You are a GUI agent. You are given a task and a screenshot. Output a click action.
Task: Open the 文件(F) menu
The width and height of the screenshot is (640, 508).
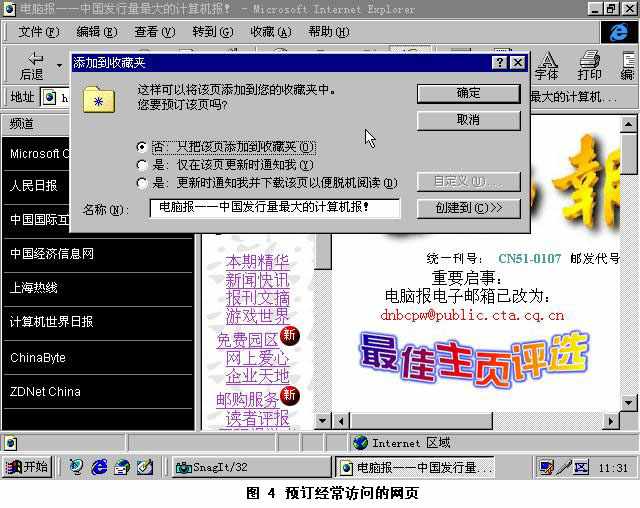coord(39,32)
